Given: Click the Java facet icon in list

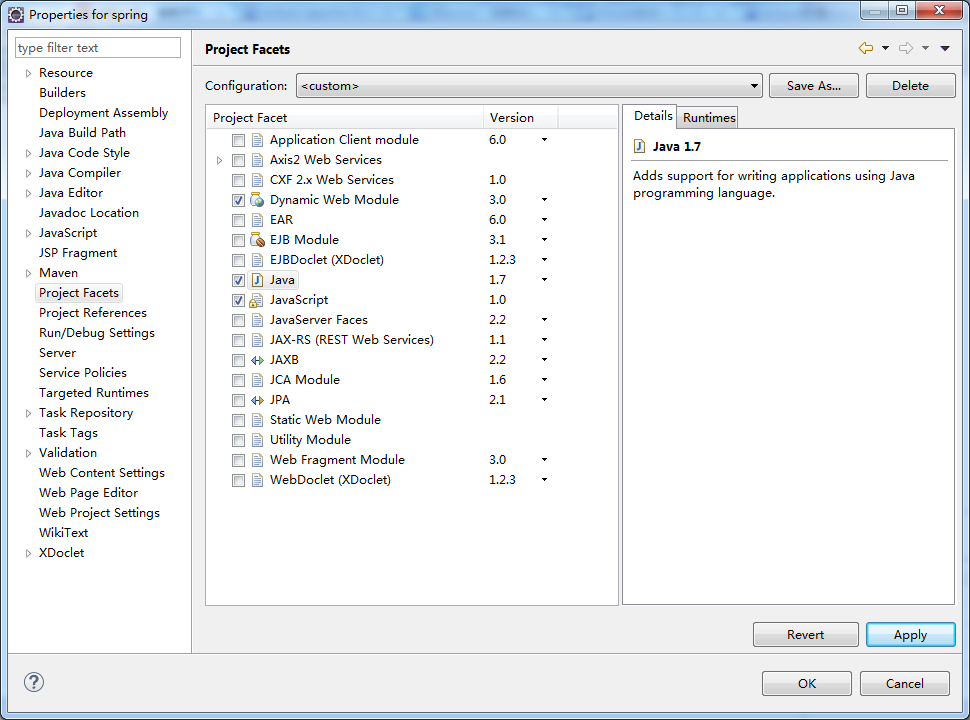Looking at the screenshot, I should coord(257,280).
